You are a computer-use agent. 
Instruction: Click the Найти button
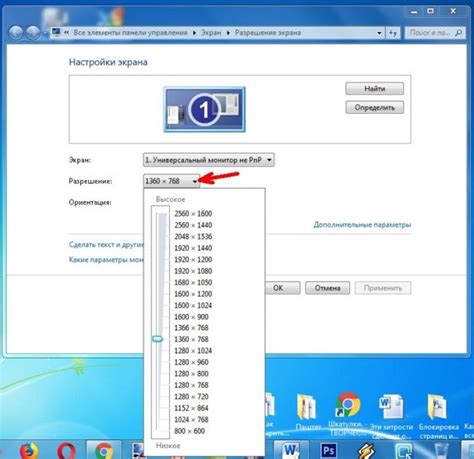(x=375, y=89)
